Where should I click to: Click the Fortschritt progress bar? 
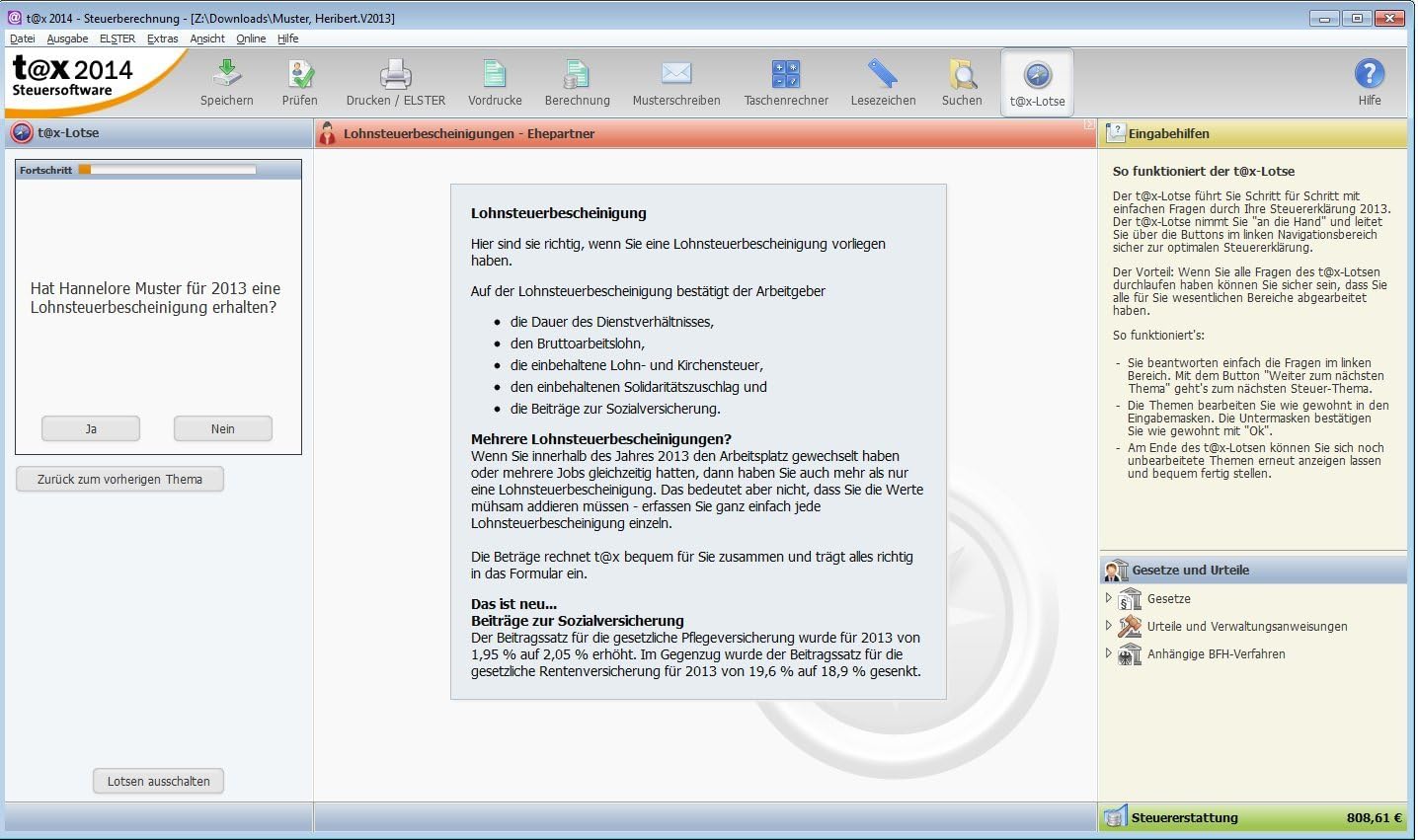coord(167,170)
